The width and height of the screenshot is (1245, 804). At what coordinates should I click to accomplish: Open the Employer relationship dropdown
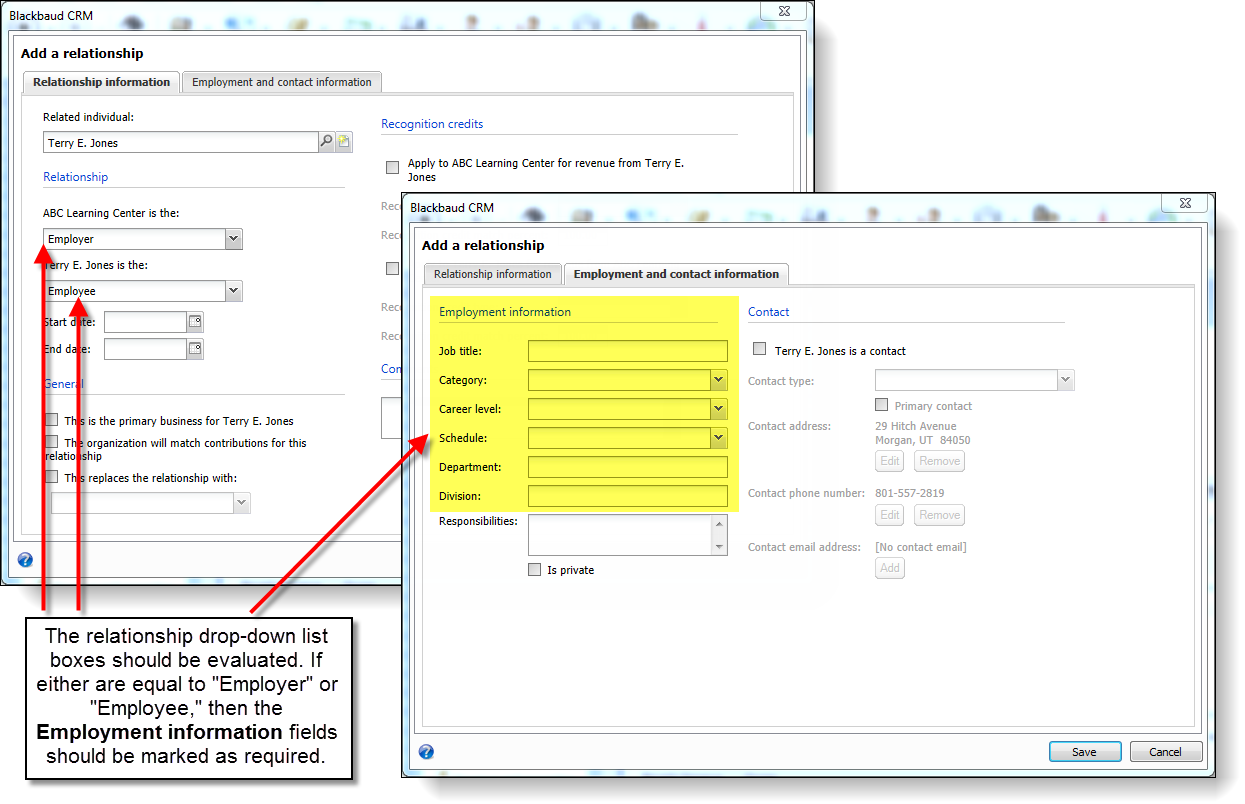point(233,239)
